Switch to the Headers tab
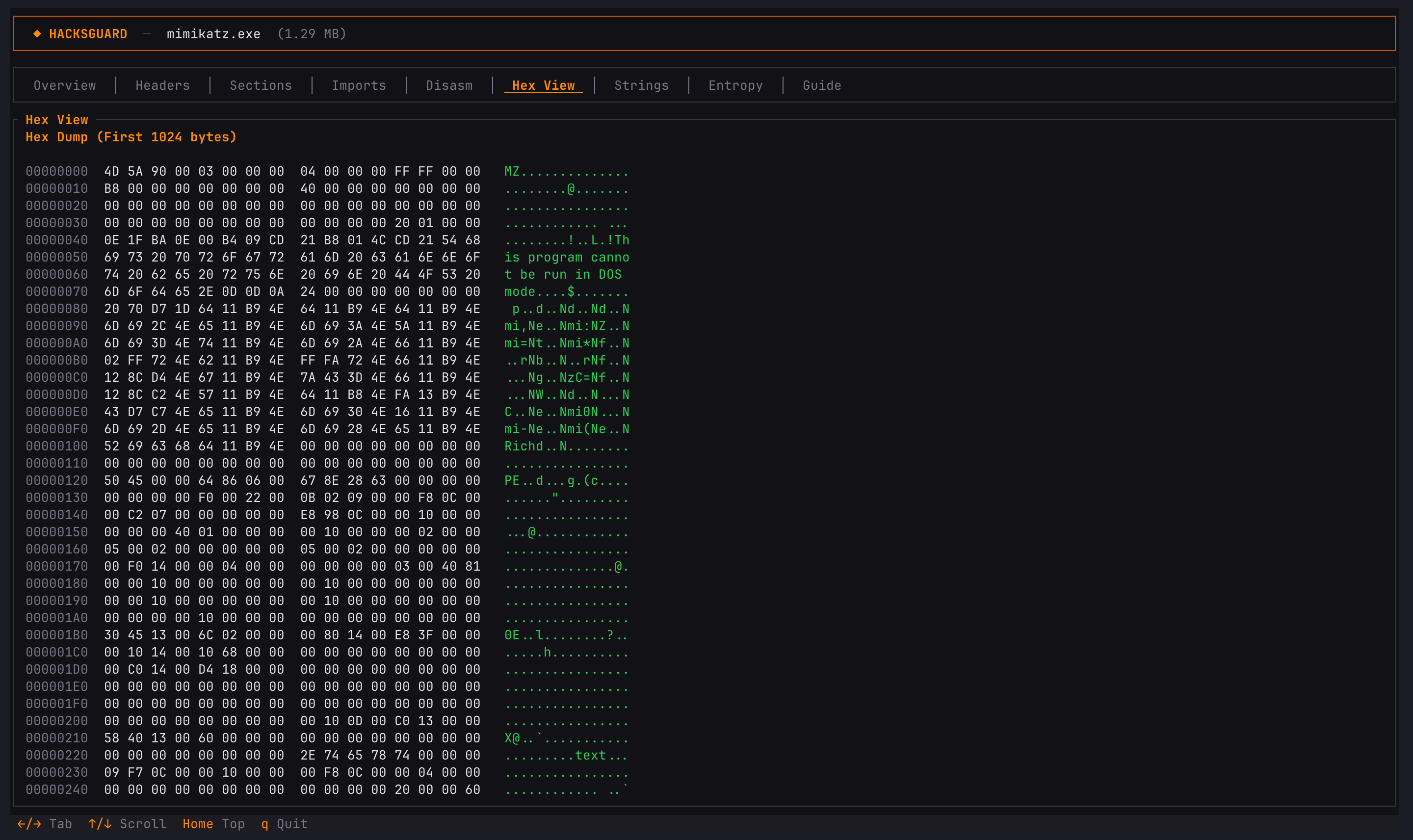Image resolution: width=1413 pixels, height=840 pixels. coord(163,85)
